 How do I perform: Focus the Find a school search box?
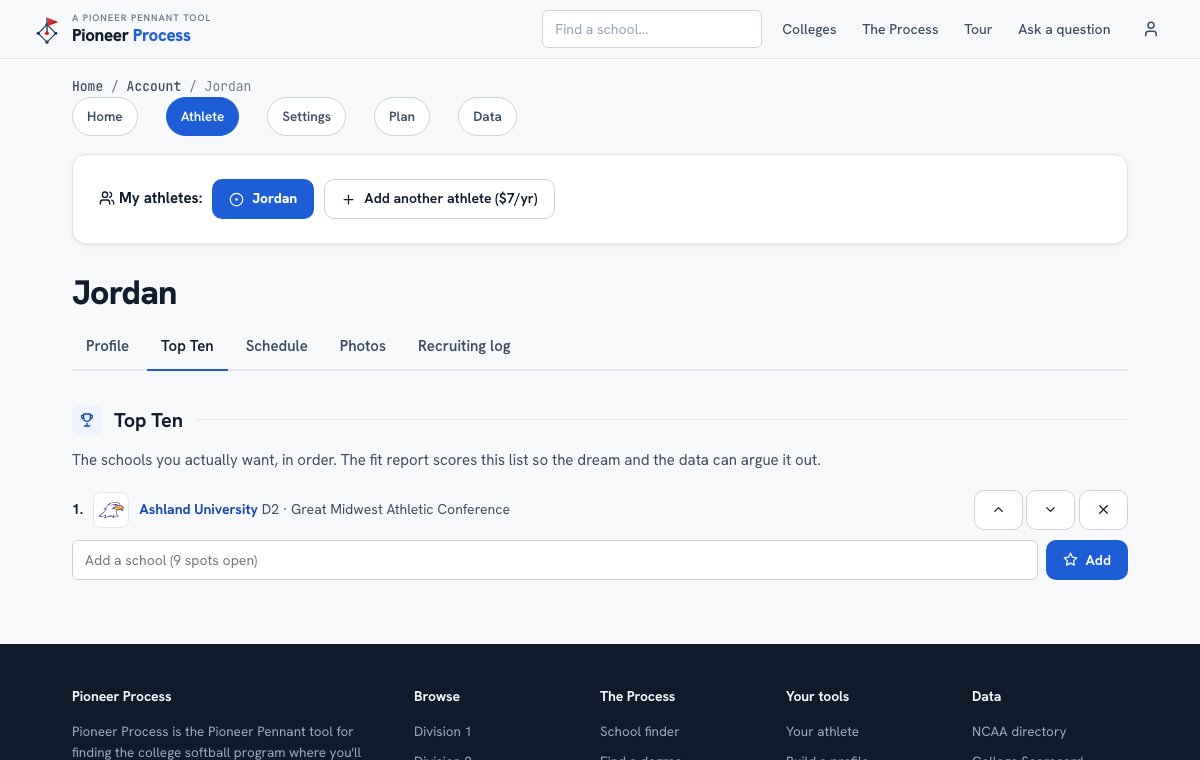point(652,29)
